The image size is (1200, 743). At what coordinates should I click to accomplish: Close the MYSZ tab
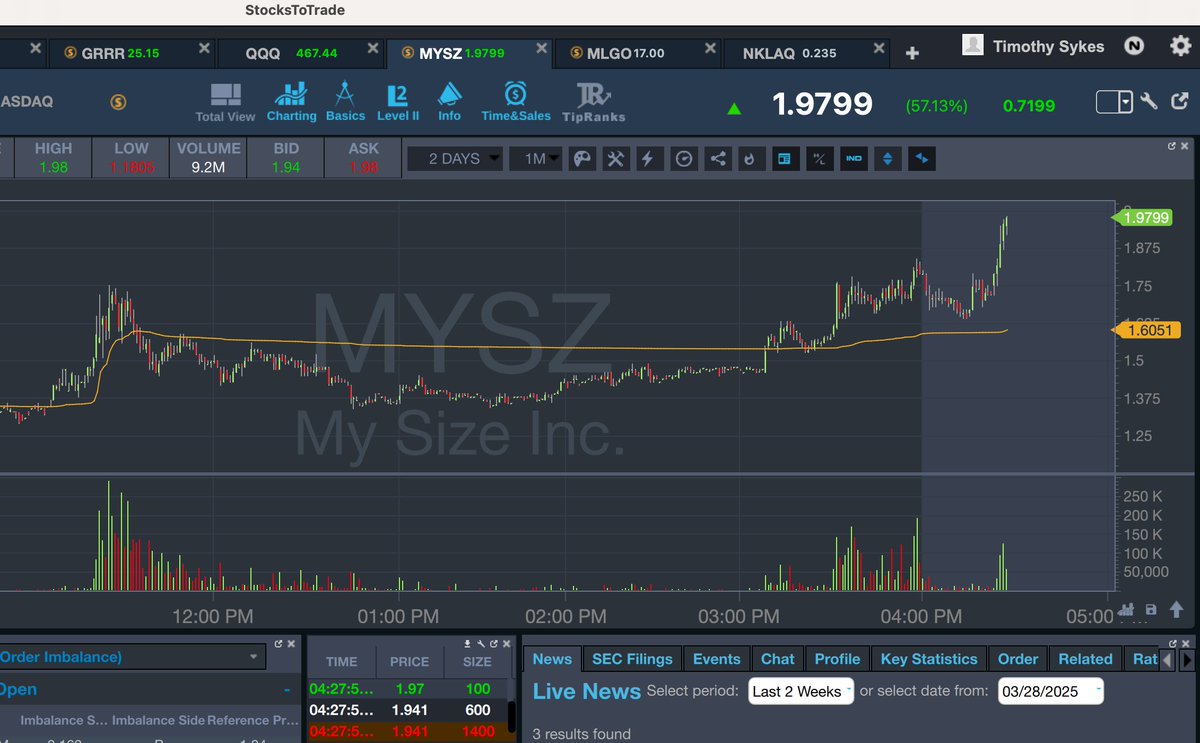pyautogui.click(x=542, y=49)
